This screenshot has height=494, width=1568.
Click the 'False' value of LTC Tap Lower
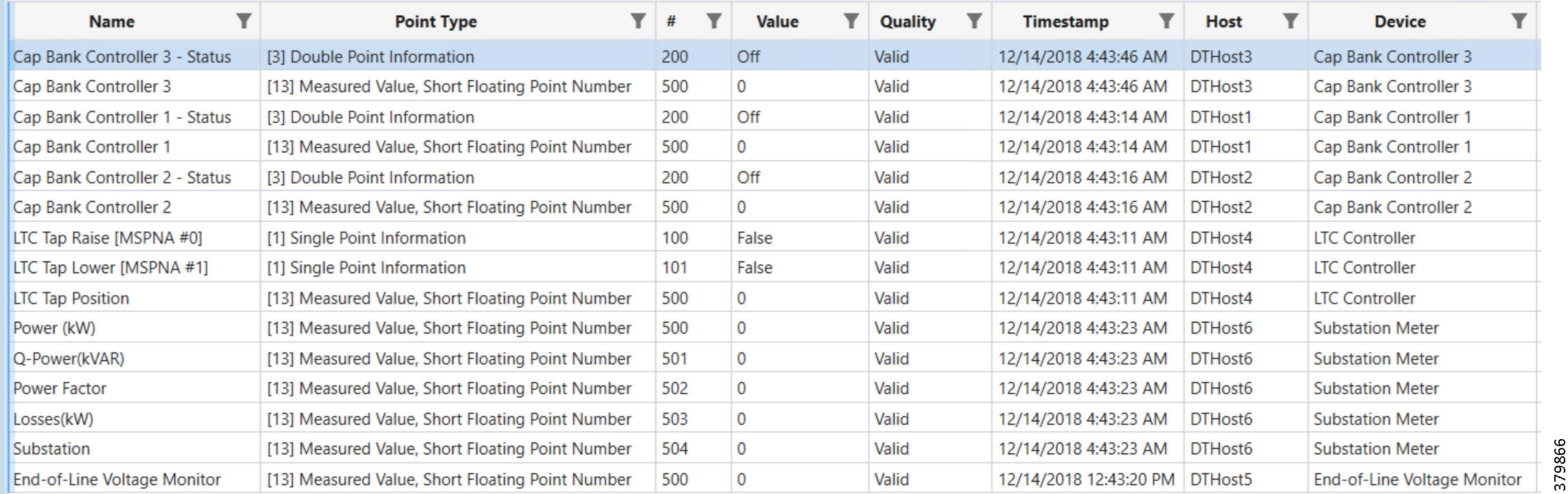(754, 268)
